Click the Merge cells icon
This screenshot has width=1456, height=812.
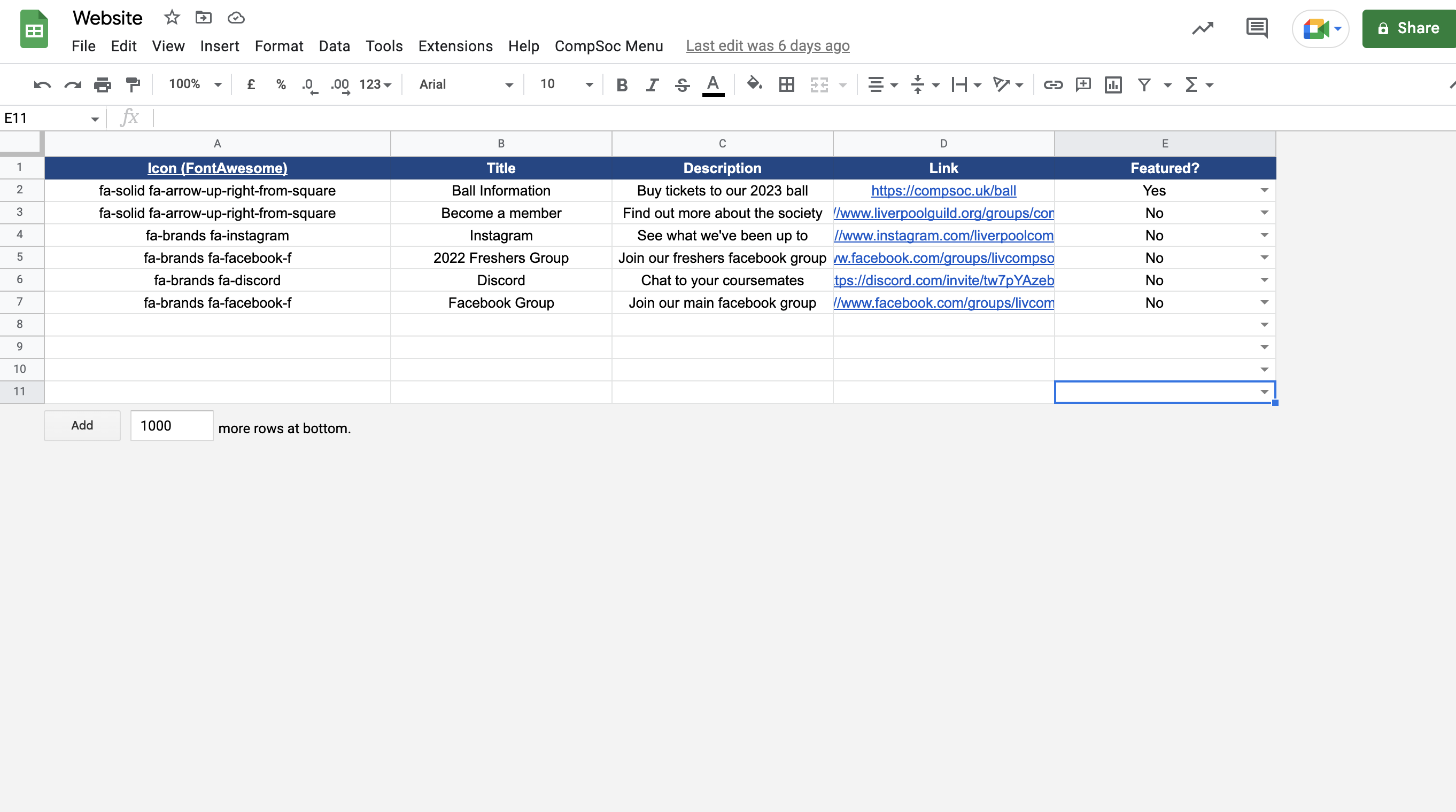click(x=819, y=85)
